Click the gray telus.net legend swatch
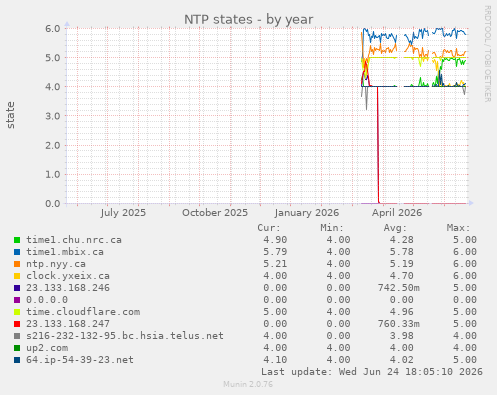The image size is (497, 395). click(17, 336)
